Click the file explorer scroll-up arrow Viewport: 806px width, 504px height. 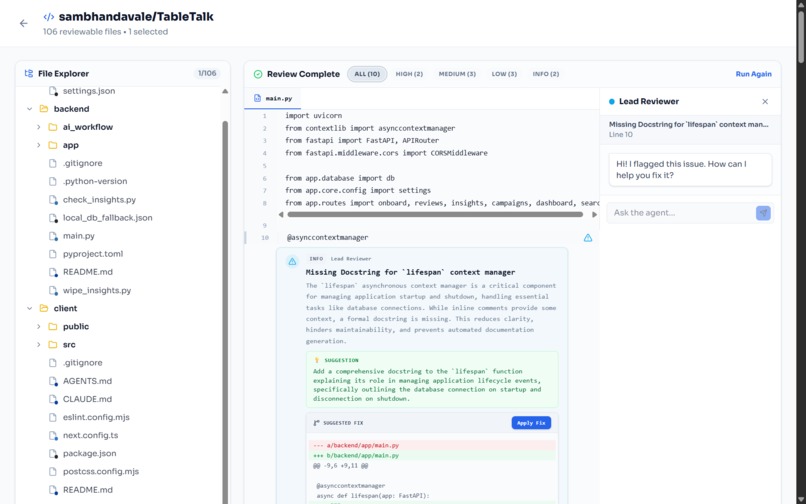tap(225, 92)
